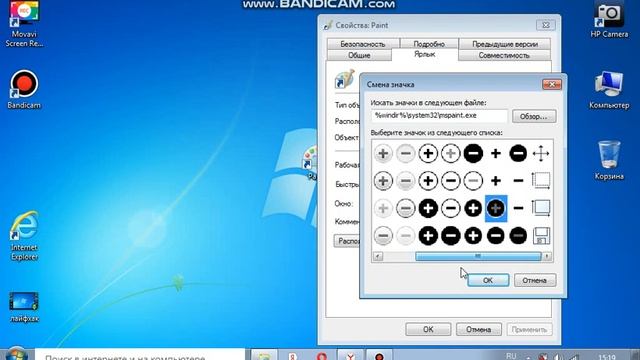Screen dimensions: 640x360
Task: Click the icon file path field
Action: pos(439,116)
